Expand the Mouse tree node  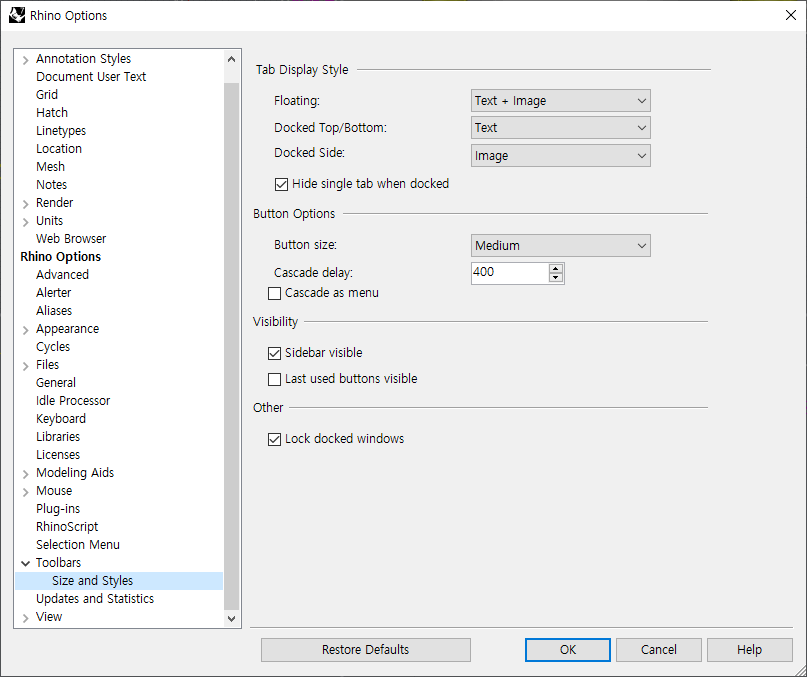[x=25, y=492]
